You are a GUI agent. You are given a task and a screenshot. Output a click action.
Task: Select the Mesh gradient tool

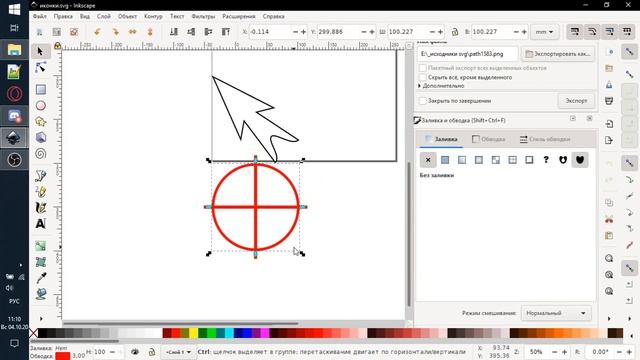tap(40, 262)
